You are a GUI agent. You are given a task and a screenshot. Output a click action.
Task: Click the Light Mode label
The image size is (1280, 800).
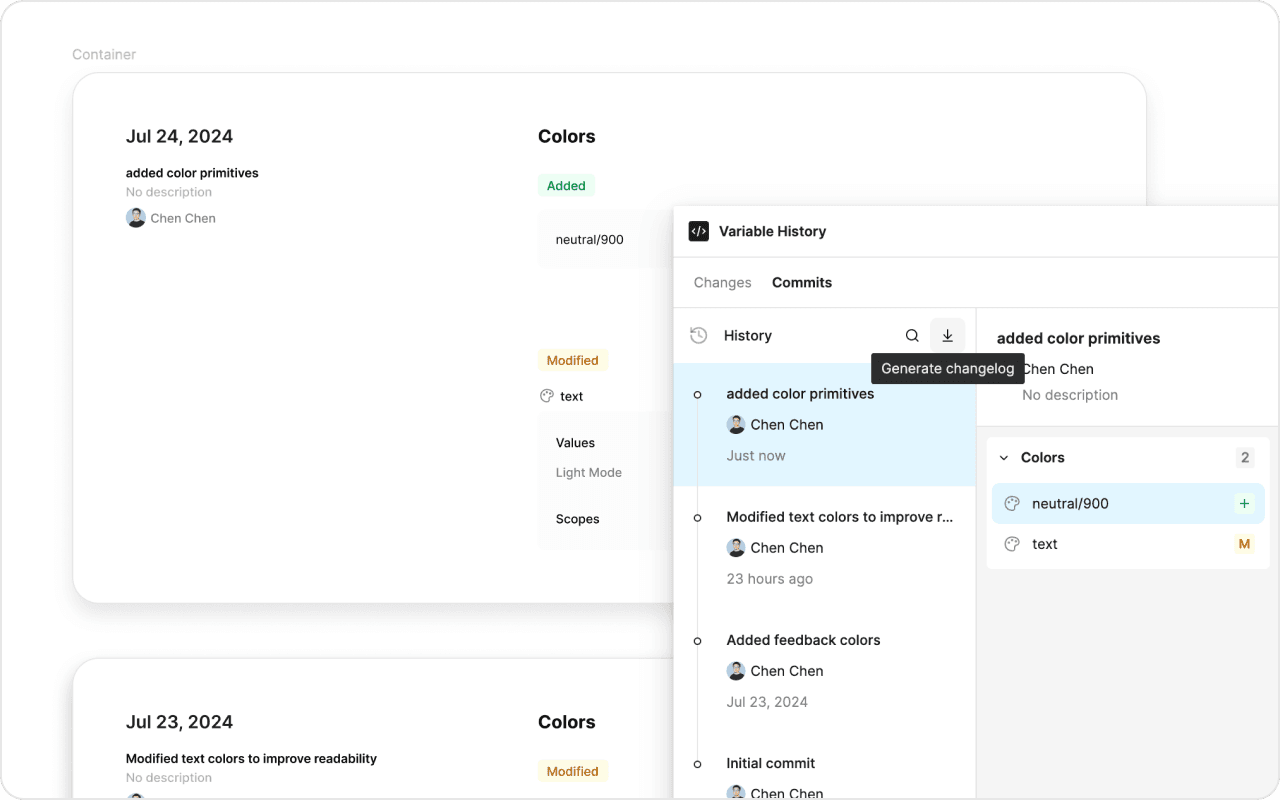click(x=589, y=473)
